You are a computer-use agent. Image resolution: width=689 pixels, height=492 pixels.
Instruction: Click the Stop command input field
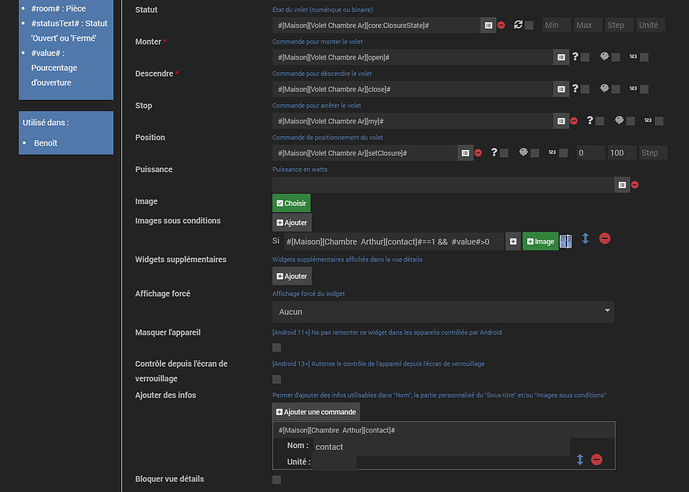(x=413, y=121)
